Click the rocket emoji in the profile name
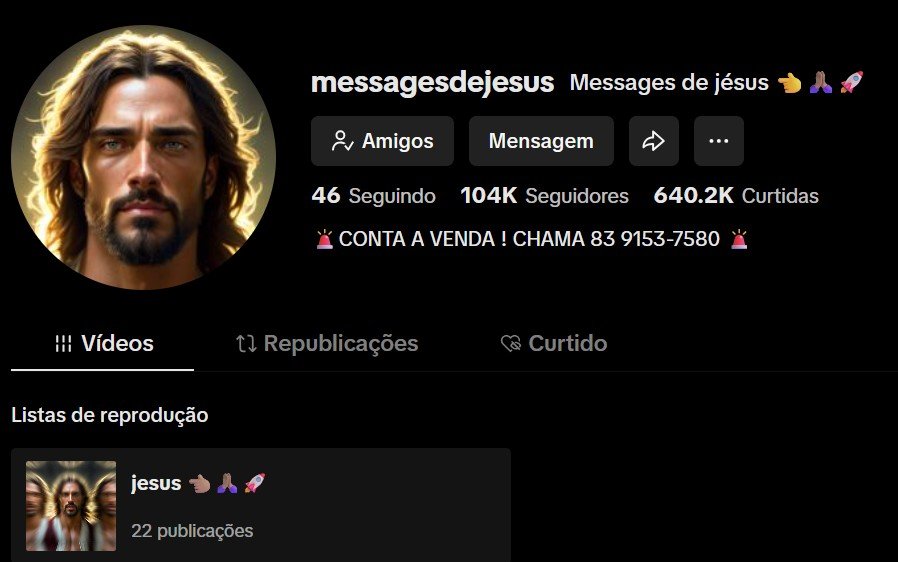 point(852,82)
